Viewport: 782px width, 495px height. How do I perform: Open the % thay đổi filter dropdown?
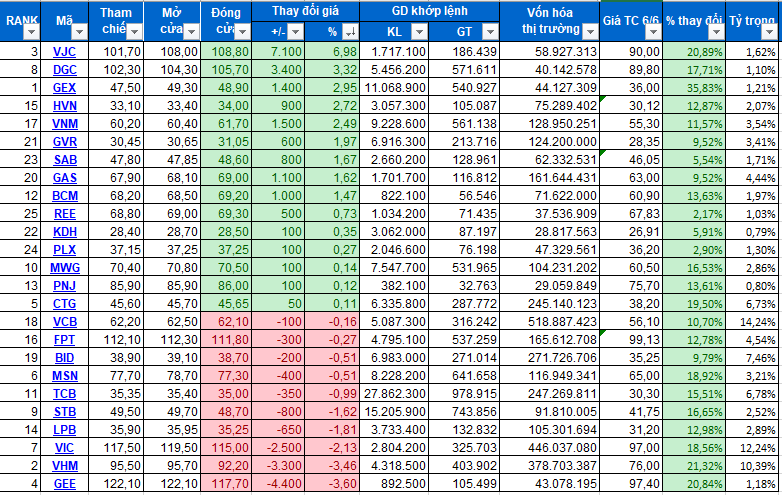click(x=717, y=32)
